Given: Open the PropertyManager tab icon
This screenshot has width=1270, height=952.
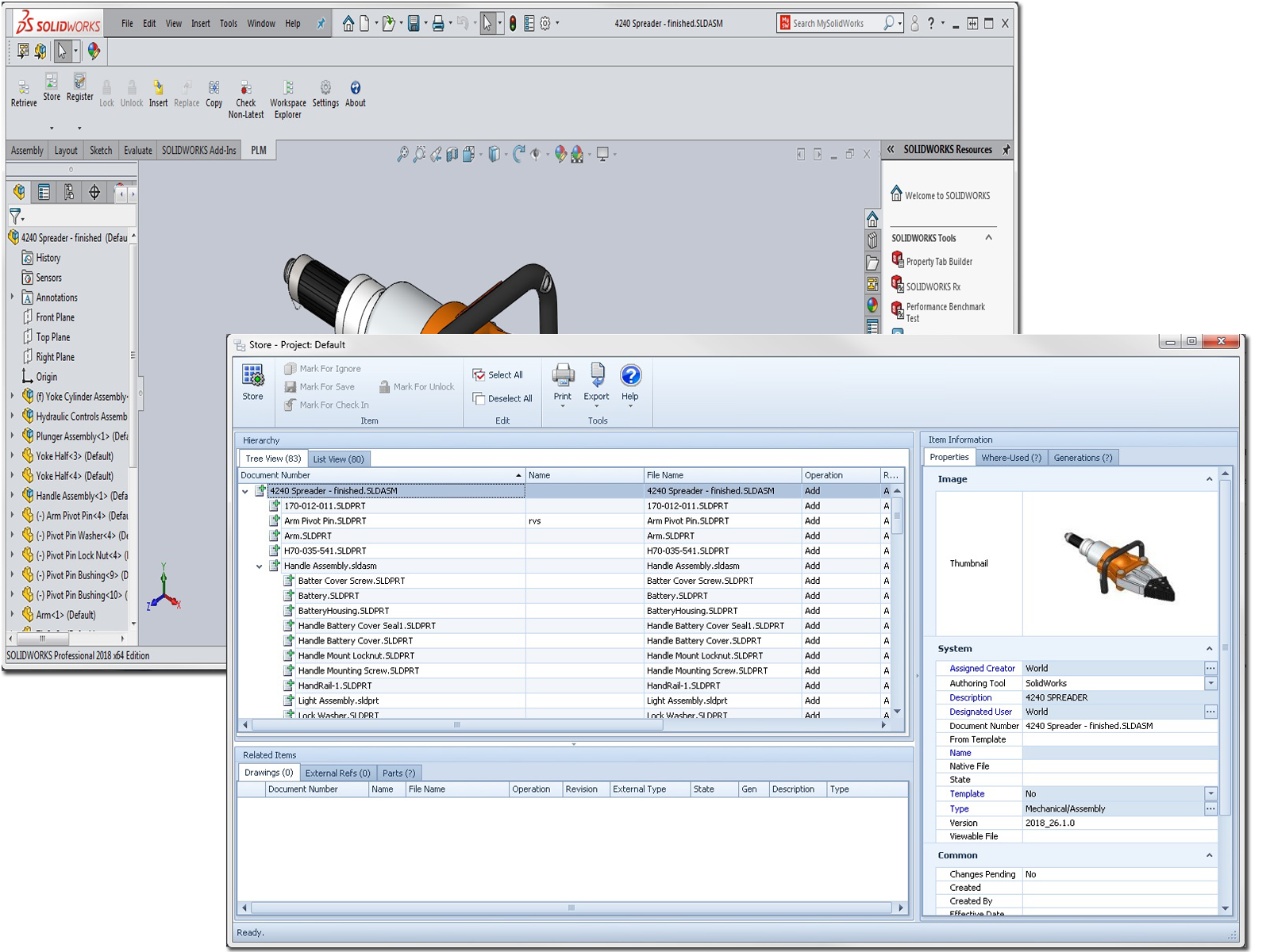Looking at the screenshot, I should (x=44, y=192).
